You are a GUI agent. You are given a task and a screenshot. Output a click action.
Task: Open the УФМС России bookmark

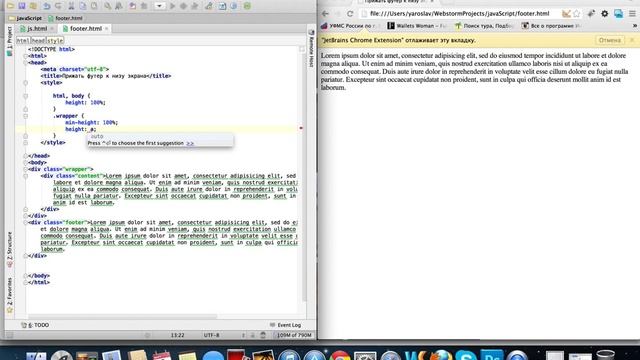point(349,26)
